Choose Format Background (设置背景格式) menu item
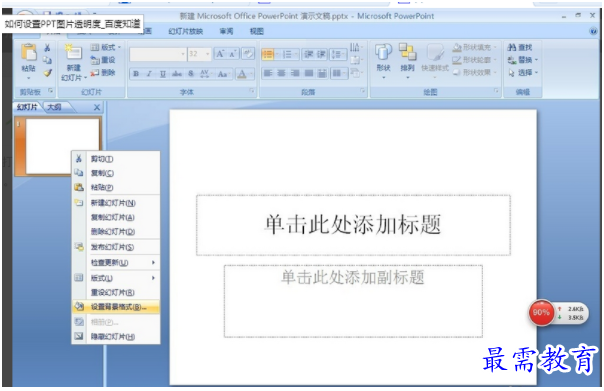The image size is (604, 391). coord(116,307)
